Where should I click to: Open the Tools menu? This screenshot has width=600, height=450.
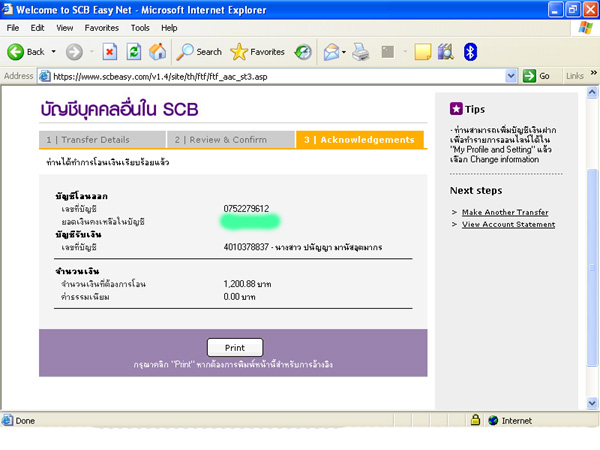coord(140,28)
